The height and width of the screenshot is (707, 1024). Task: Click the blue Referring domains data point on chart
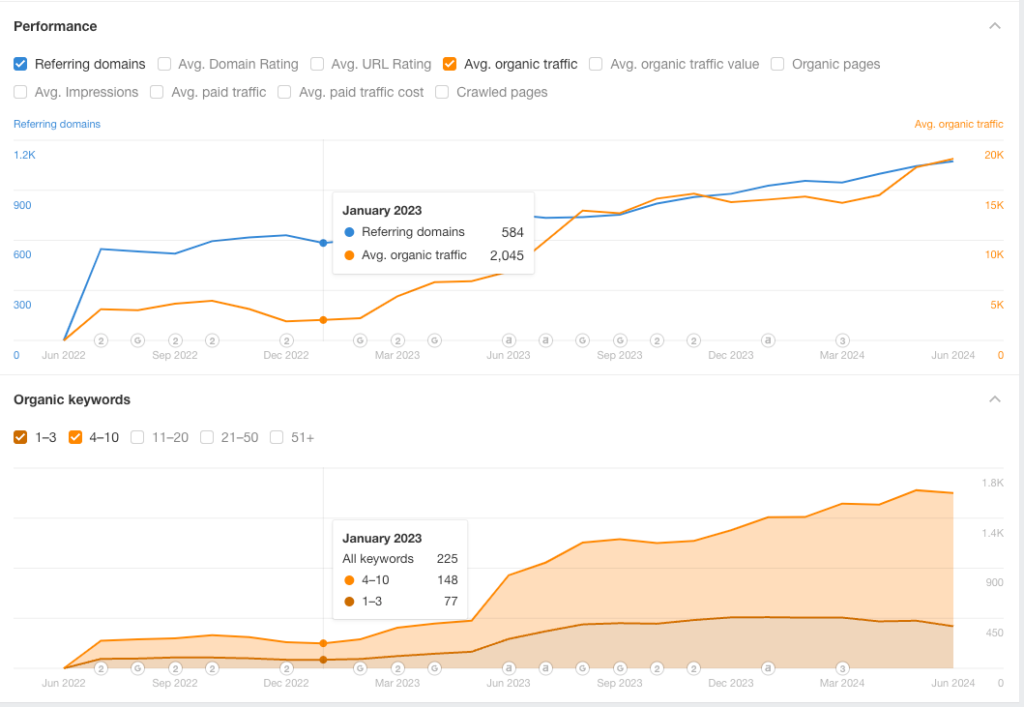tap(323, 243)
